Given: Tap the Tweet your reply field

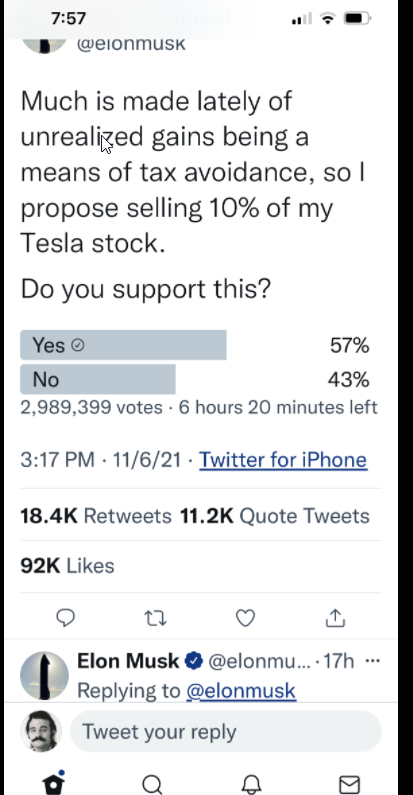Looking at the screenshot, I should click(226, 732).
